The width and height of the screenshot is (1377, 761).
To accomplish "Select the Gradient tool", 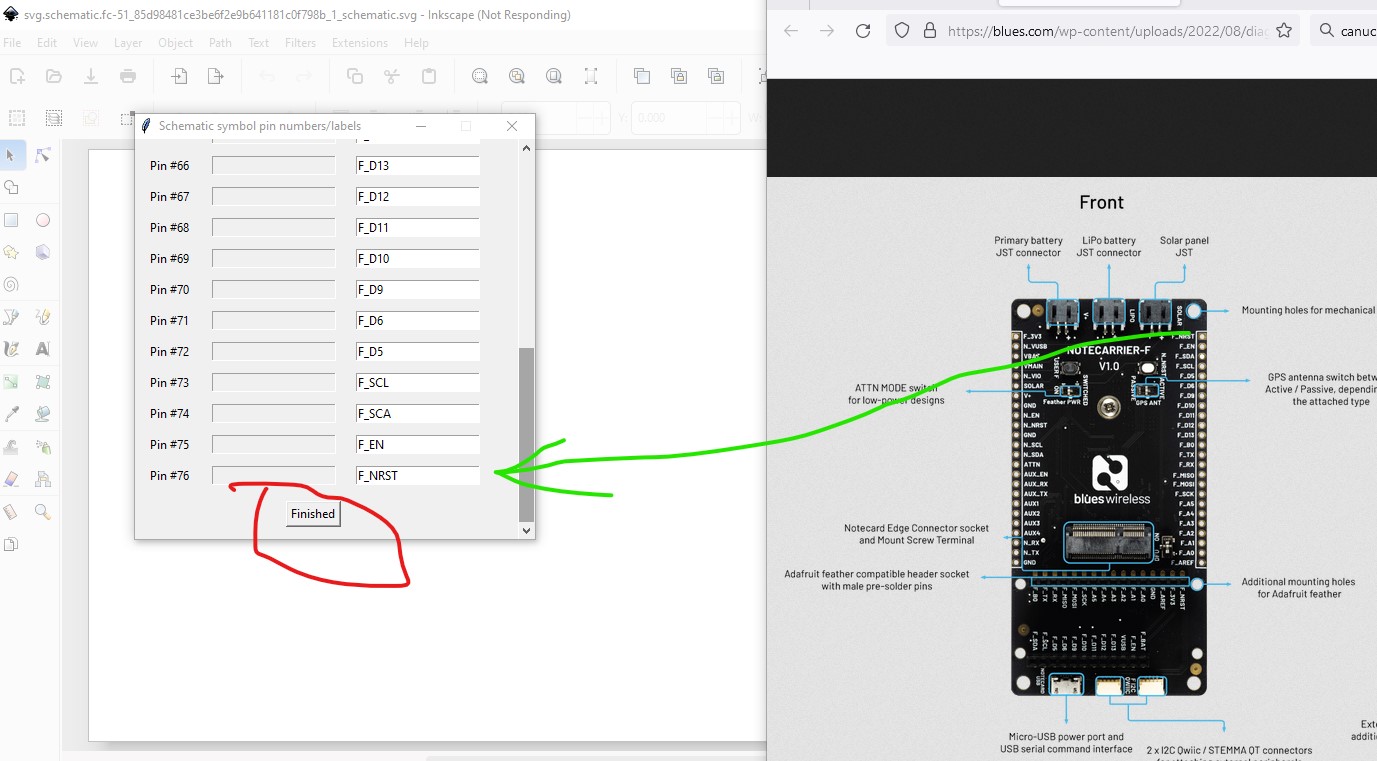I will click(x=11, y=382).
